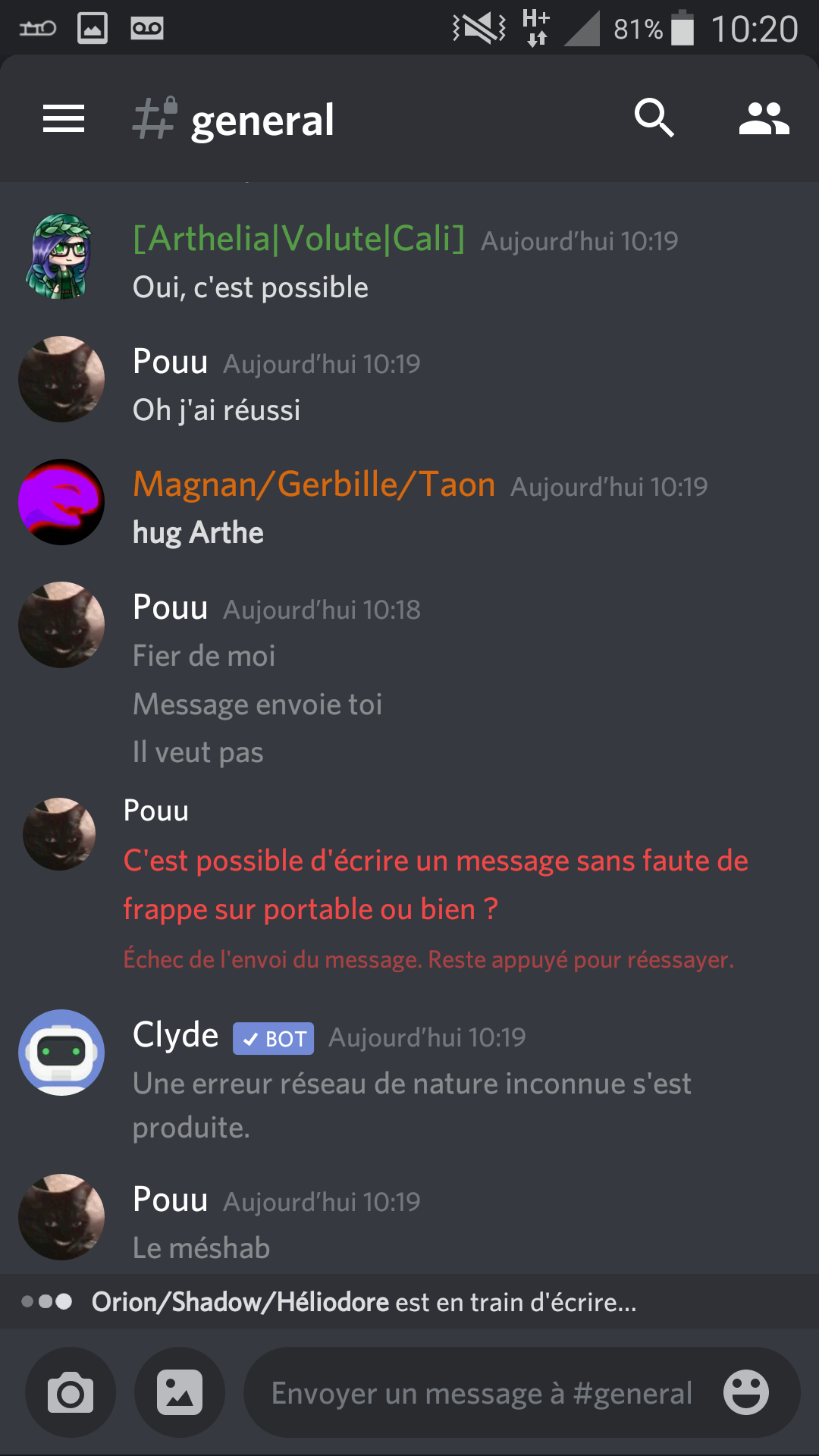Tap the search magnifier icon
819x1456 pixels.
click(654, 118)
